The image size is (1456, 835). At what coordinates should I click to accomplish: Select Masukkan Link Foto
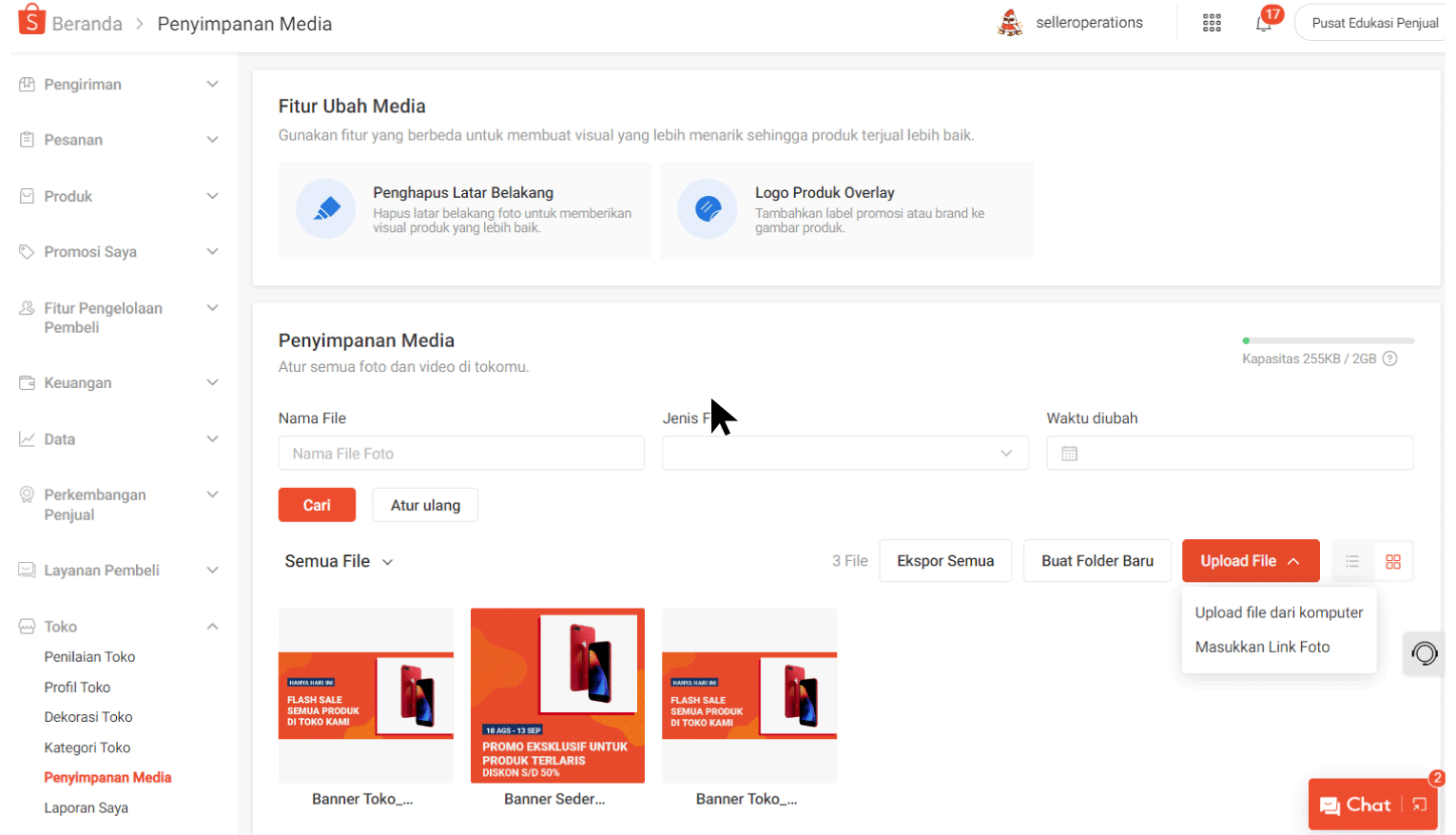[x=1262, y=647]
